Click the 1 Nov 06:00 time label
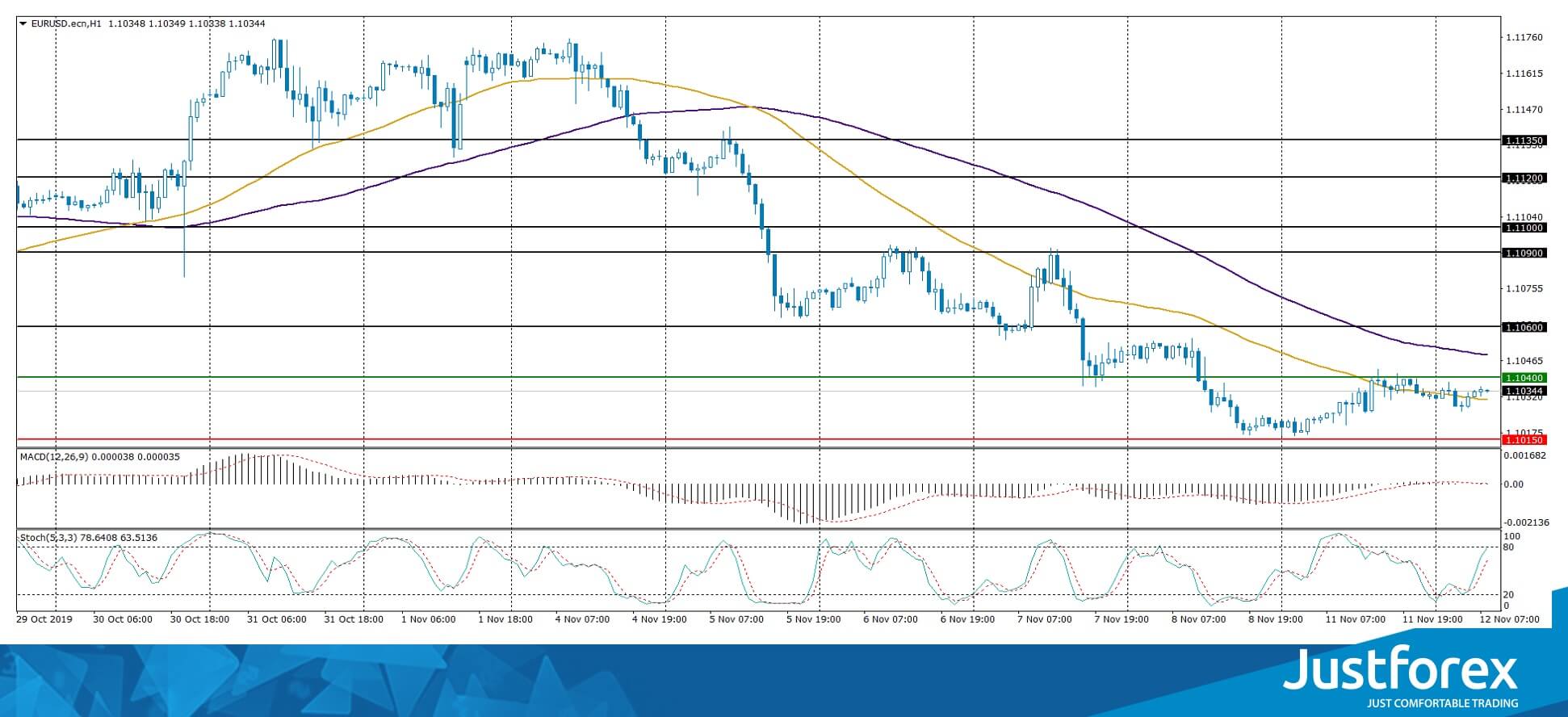This screenshot has width=1568, height=717. [428, 619]
